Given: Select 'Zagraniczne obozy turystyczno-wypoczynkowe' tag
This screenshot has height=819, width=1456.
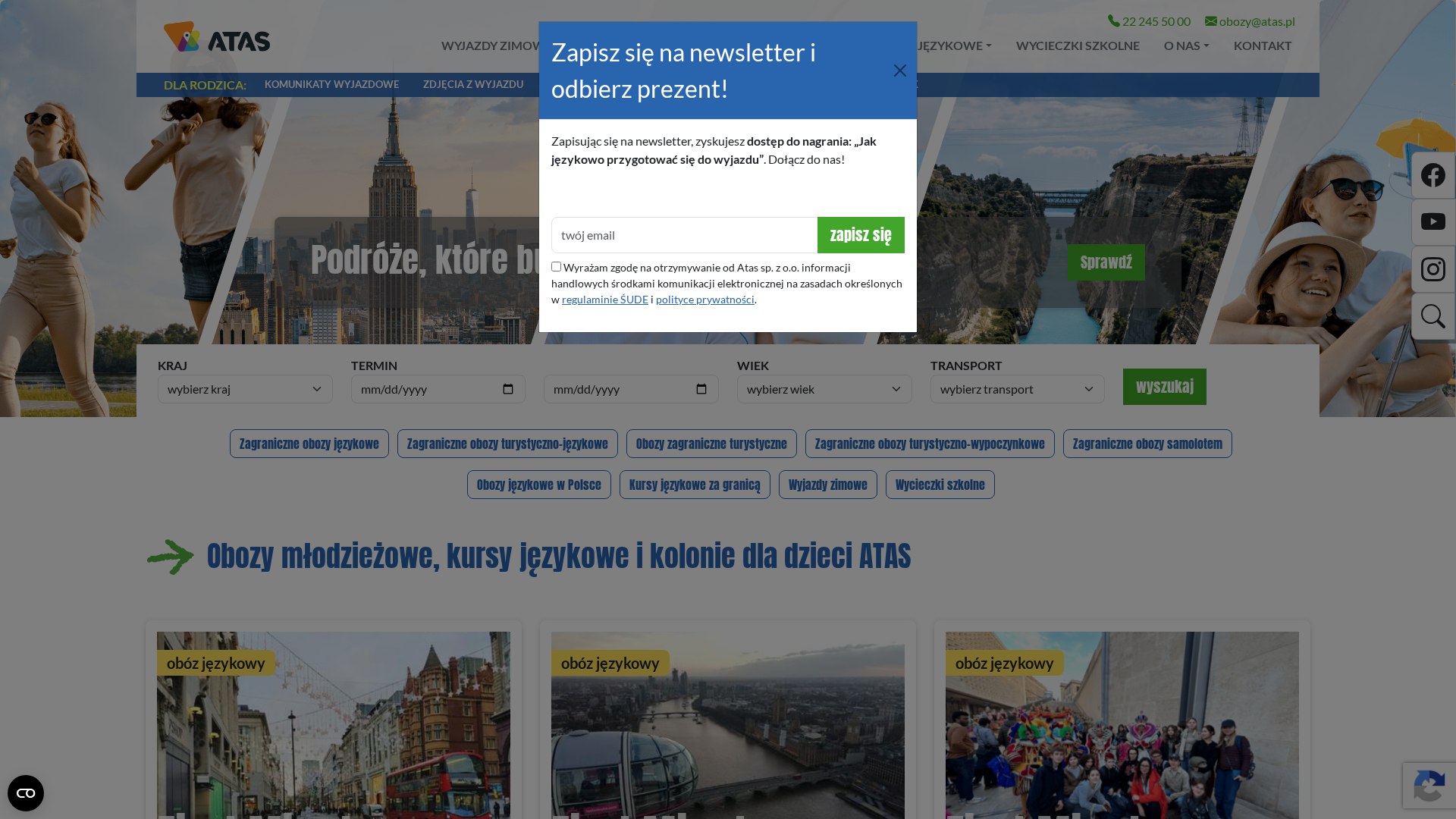Looking at the screenshot, I should [930, 444].
